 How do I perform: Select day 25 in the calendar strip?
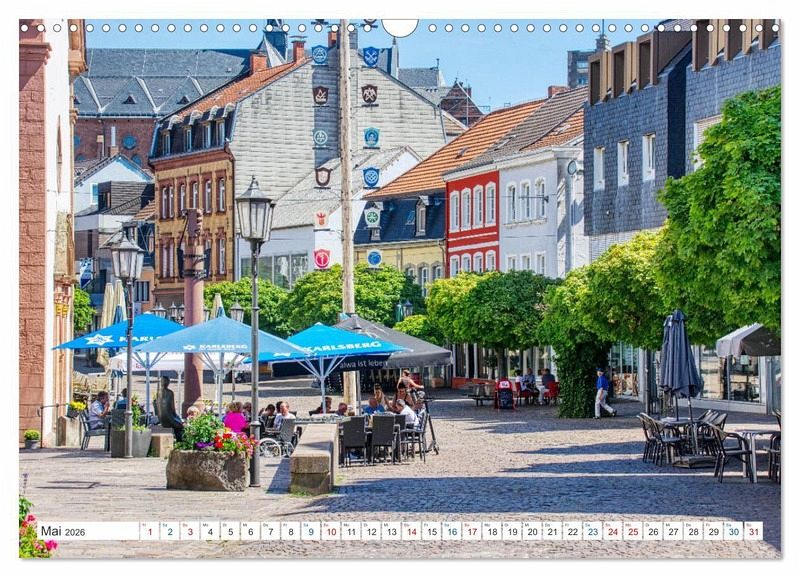[633, 531]
